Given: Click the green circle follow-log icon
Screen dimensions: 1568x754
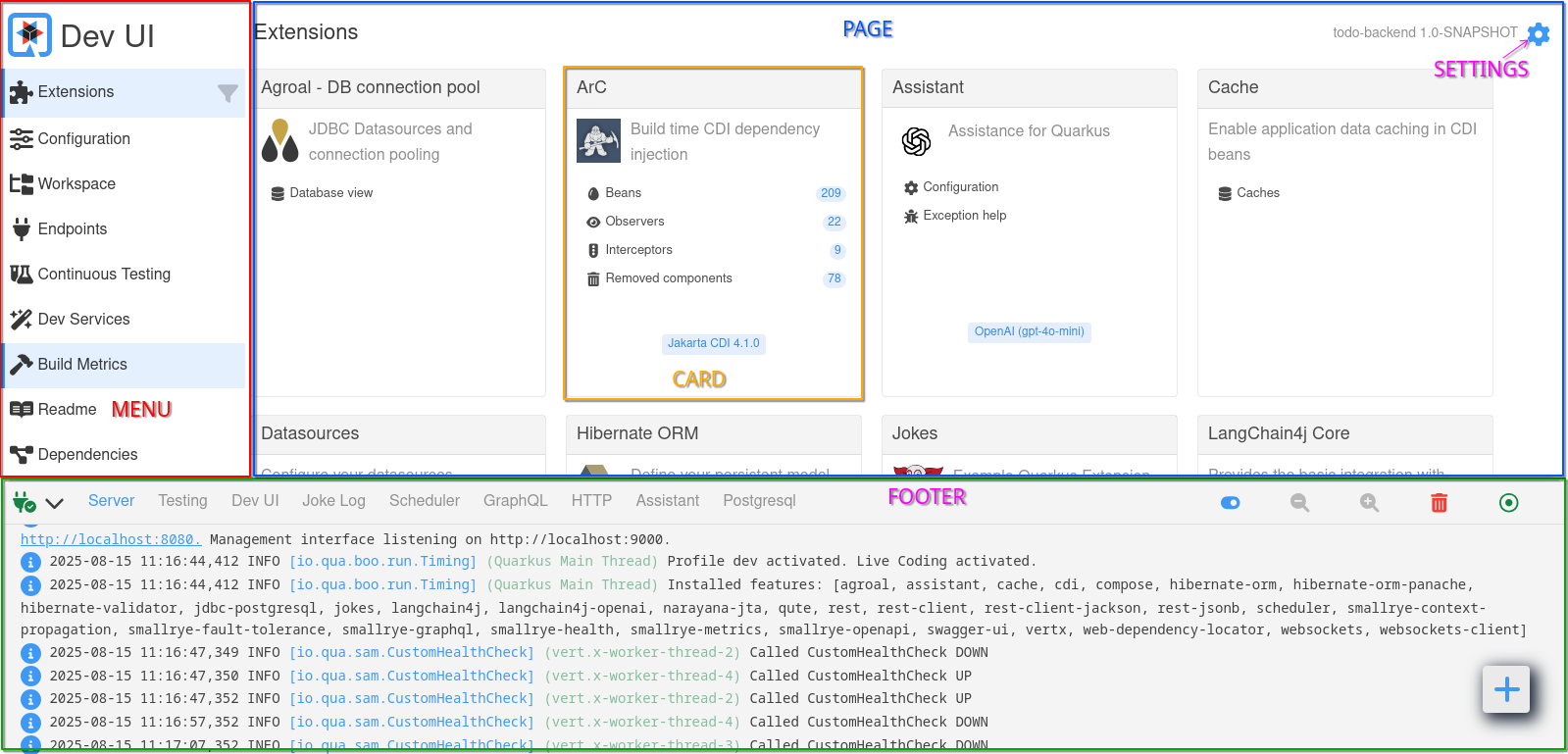Looking at the screenshot, I should 1509,503.
